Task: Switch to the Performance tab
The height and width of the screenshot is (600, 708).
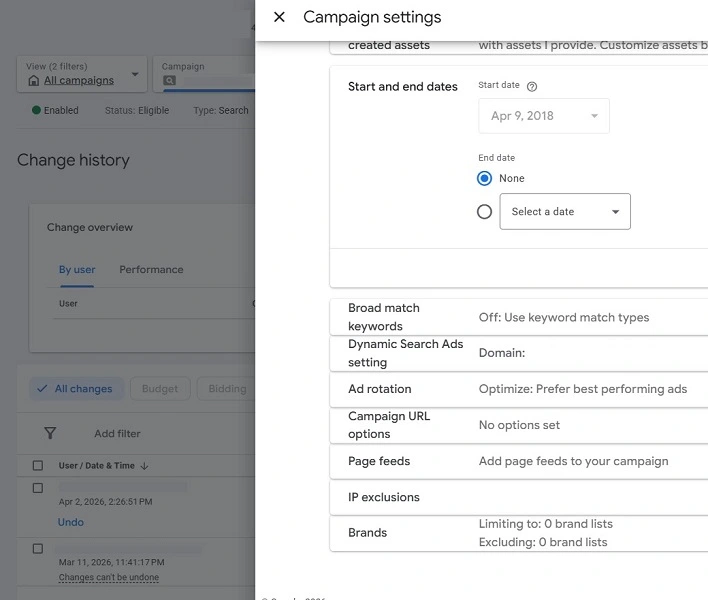Action: (x=151, y=270)
